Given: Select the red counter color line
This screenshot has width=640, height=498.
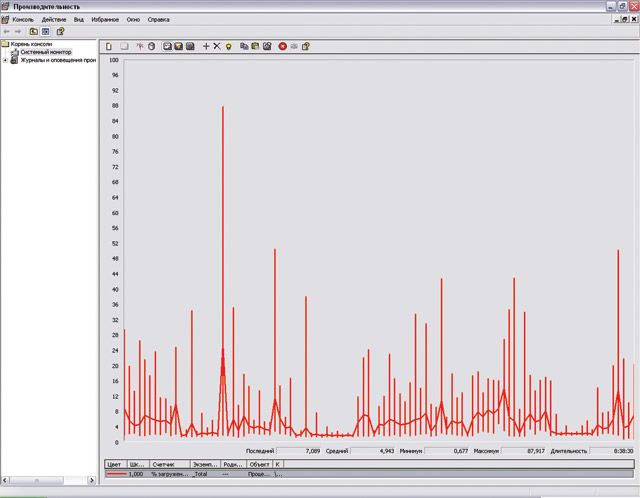Looking at the screenshot, I should click(116, 474).
